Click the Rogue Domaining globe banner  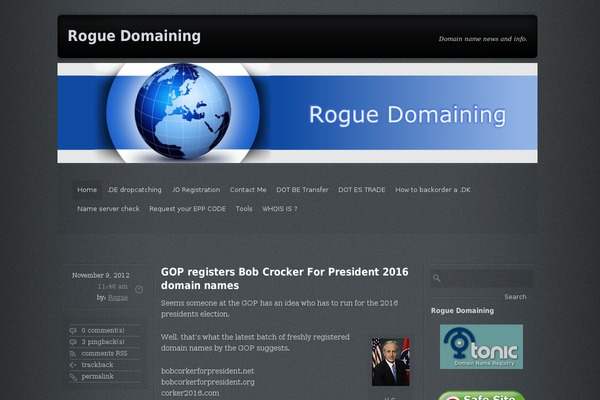point(297,113)
